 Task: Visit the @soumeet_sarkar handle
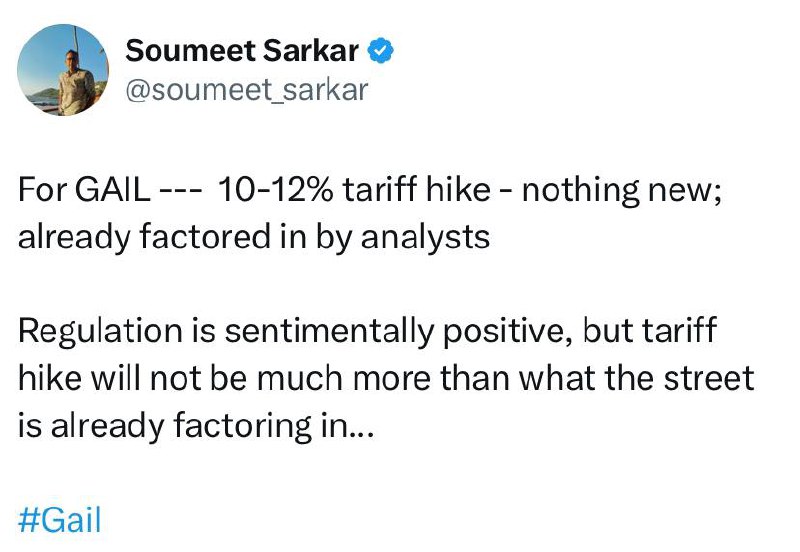coord(247,90)
